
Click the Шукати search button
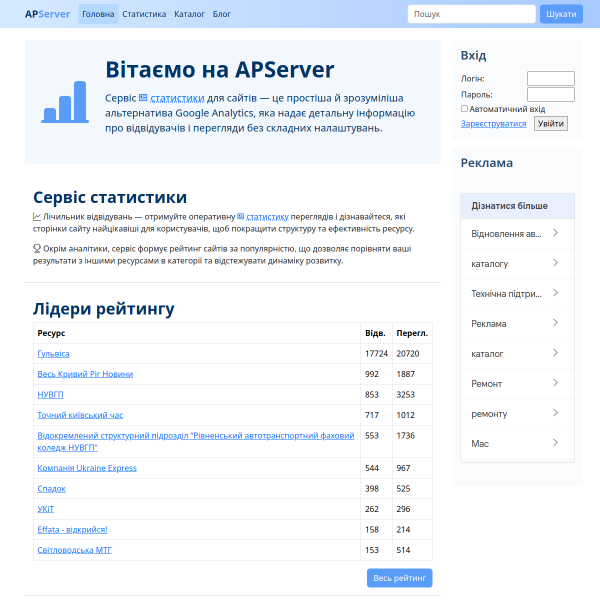pyautogui.click(x=561, y=14)
